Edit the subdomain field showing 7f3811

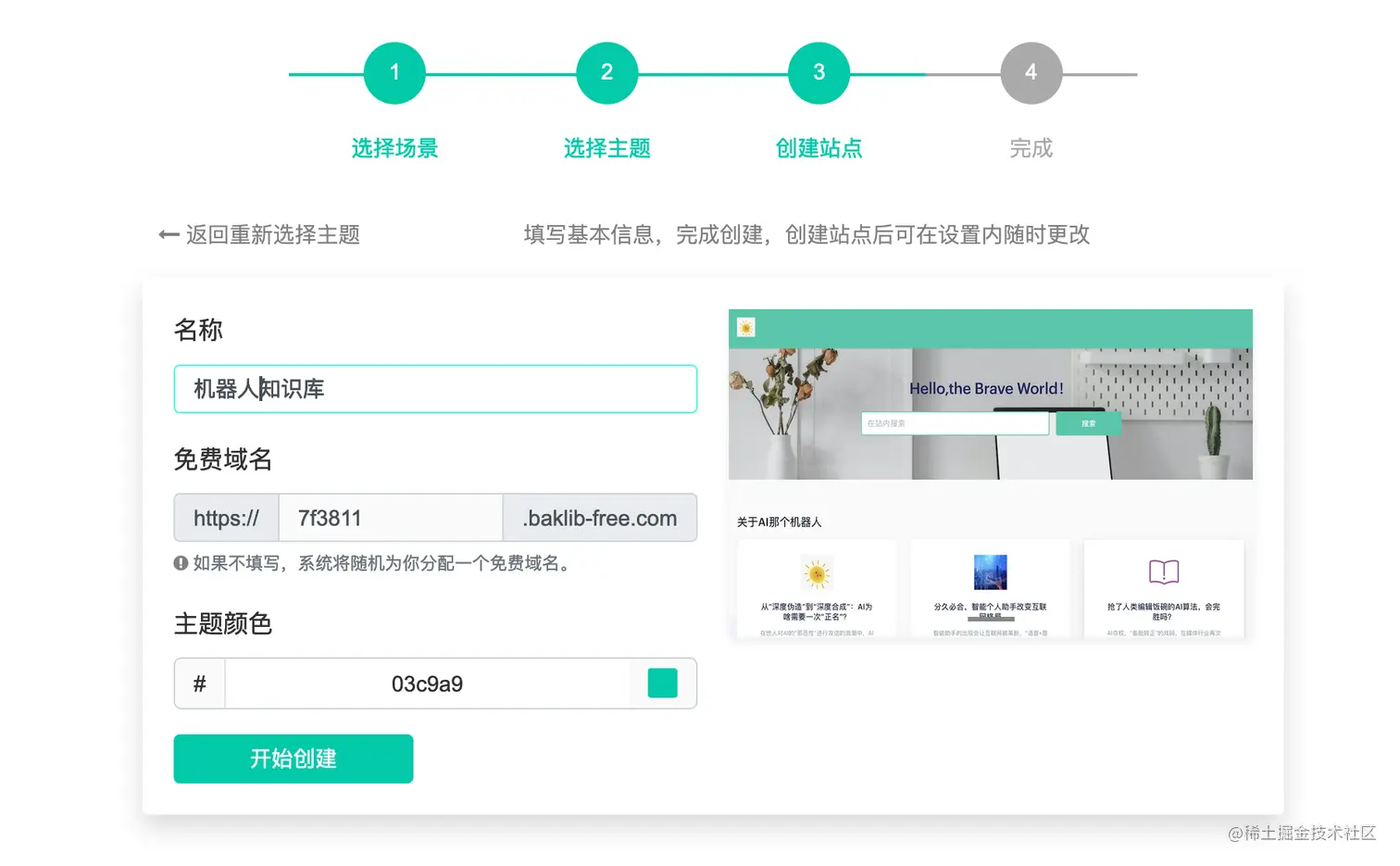click(391, 518)
